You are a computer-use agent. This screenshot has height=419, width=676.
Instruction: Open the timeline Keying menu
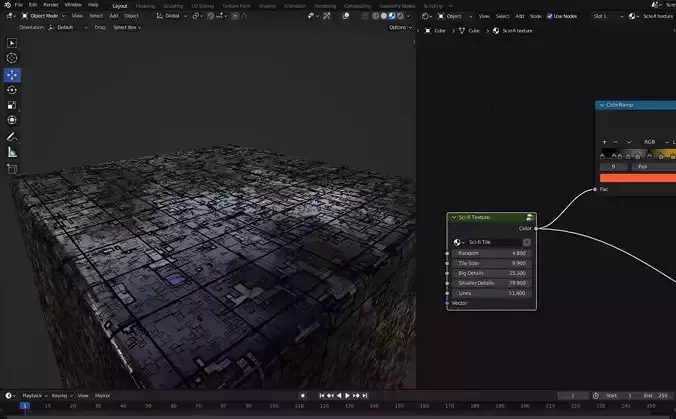[x=61, y=395]
